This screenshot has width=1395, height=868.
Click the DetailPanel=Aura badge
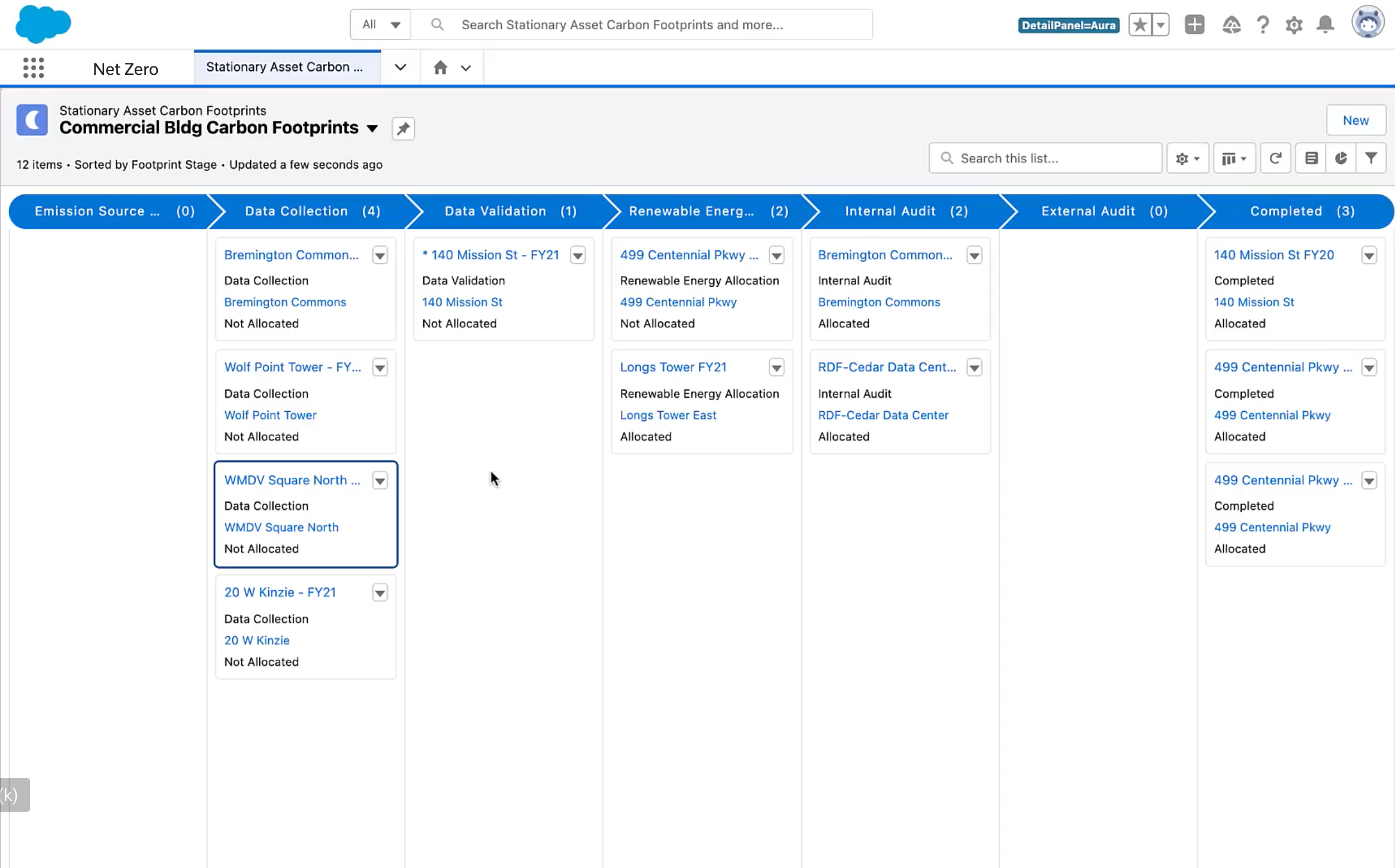[1069, 25]
